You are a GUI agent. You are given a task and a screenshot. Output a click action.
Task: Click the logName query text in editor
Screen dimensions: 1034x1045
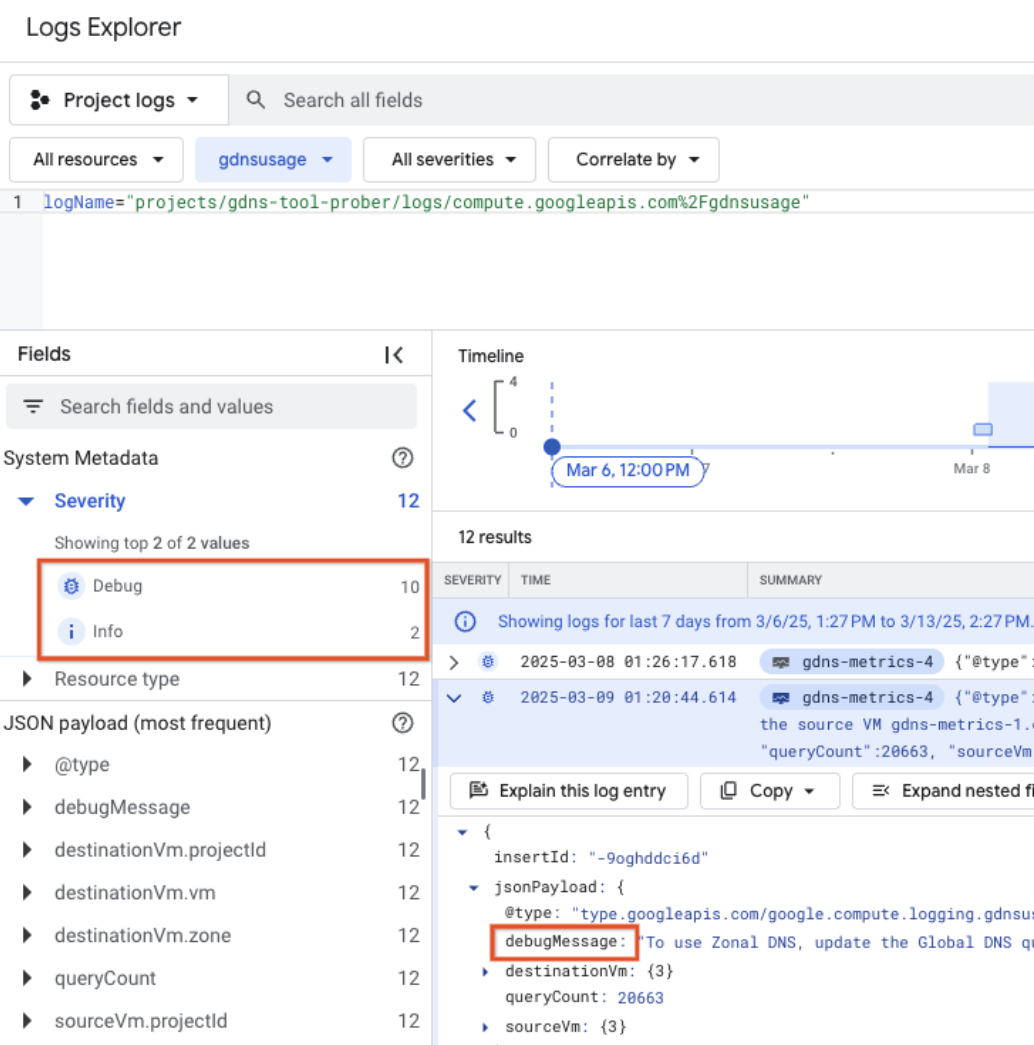pos(426,202)
